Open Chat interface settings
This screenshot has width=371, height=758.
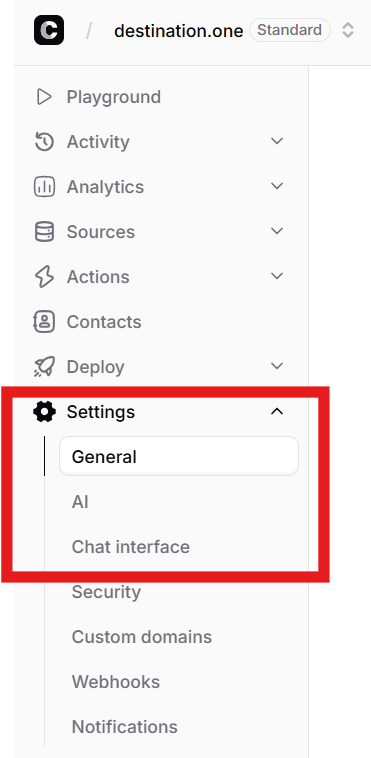click(x=131, y=547)
